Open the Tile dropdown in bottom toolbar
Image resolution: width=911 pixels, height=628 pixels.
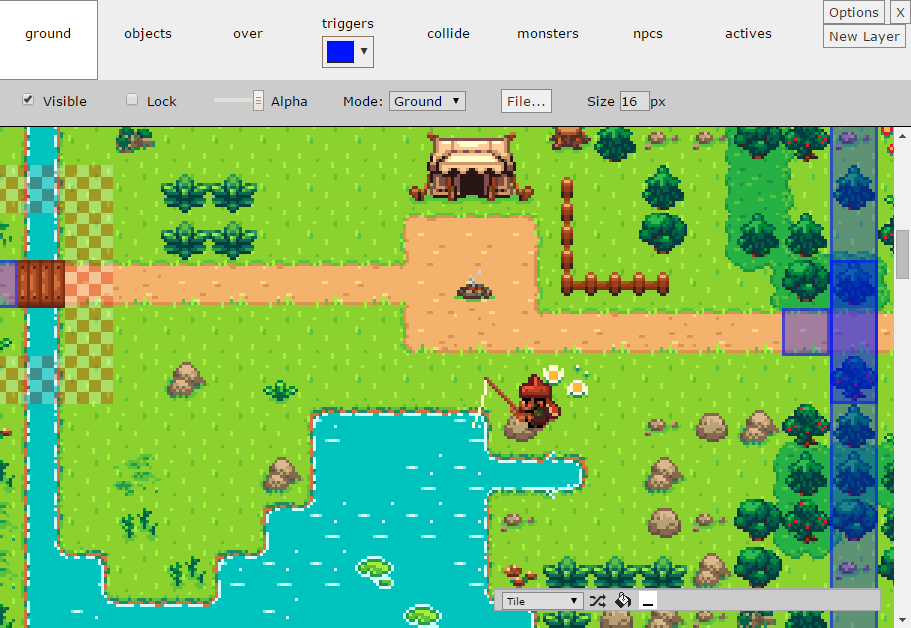coord(543,601)
